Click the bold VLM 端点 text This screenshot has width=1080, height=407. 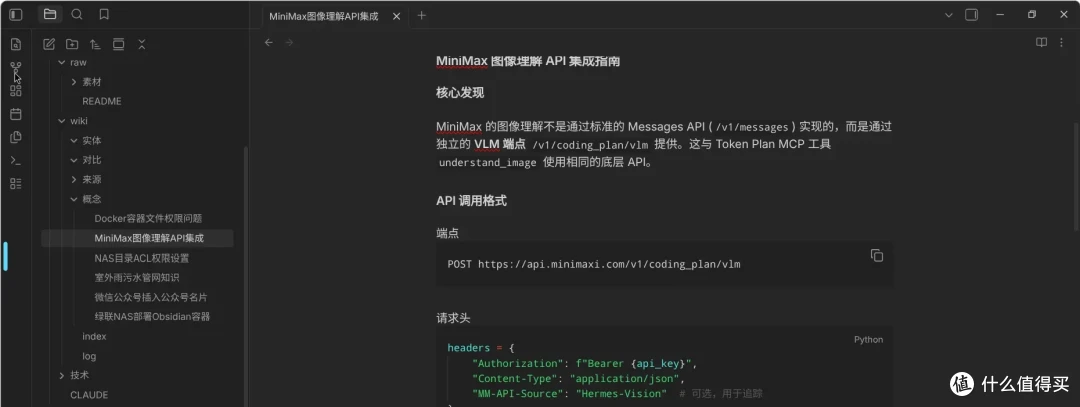(x=500, y=145)
